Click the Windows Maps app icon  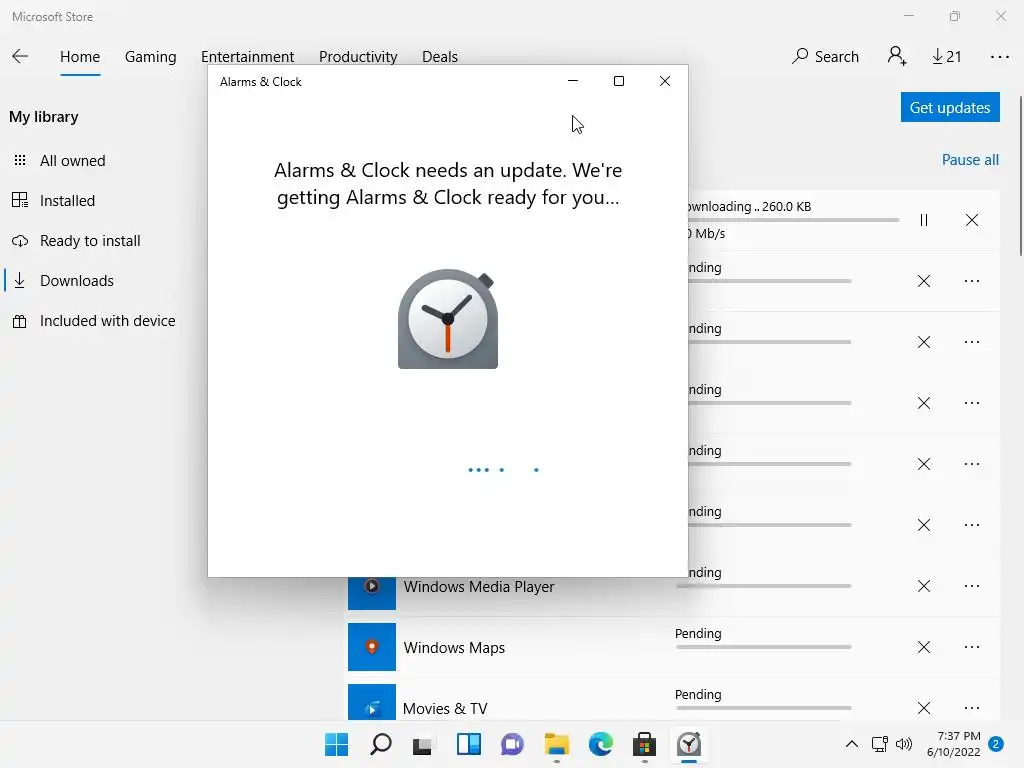pyautogui.click(x=372, y=647)
